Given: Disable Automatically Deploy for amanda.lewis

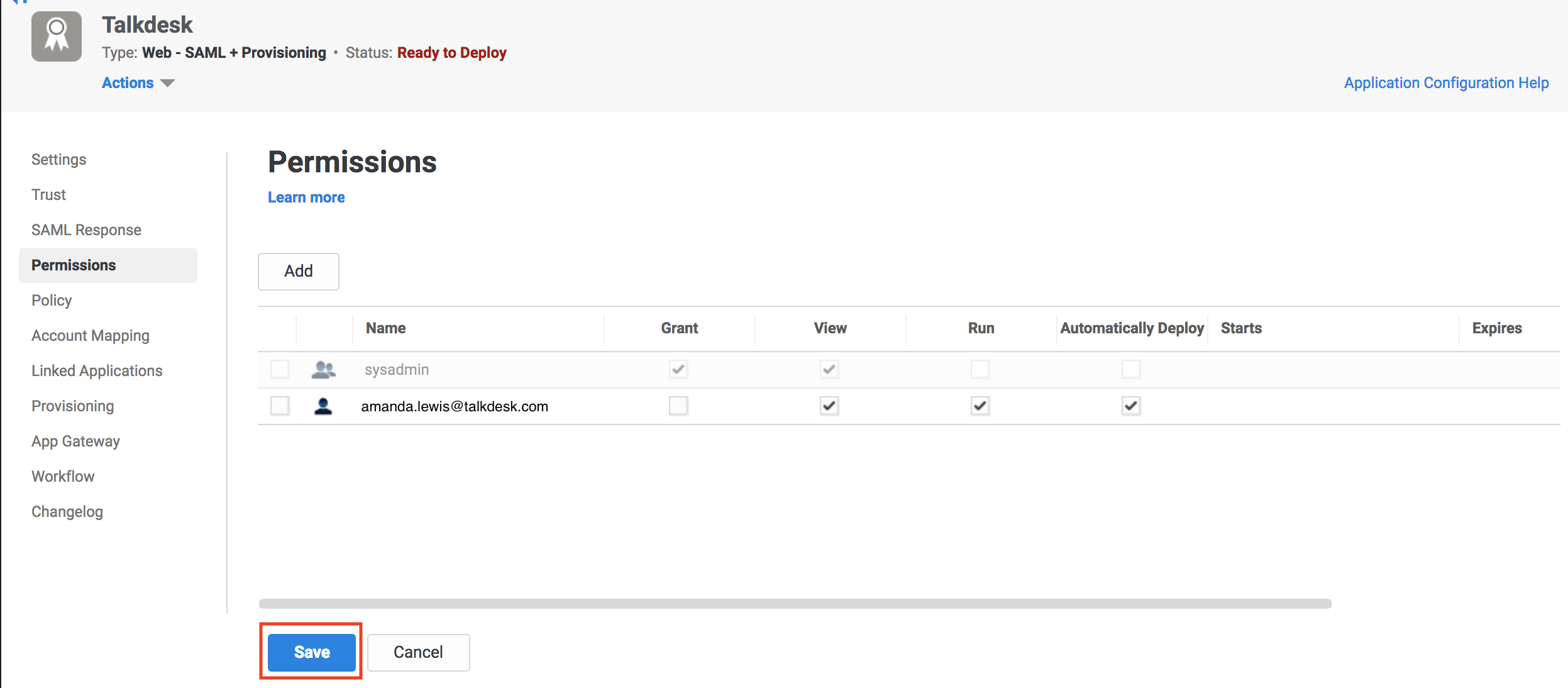Looking at the screenshot, I should pos(1131,406).
